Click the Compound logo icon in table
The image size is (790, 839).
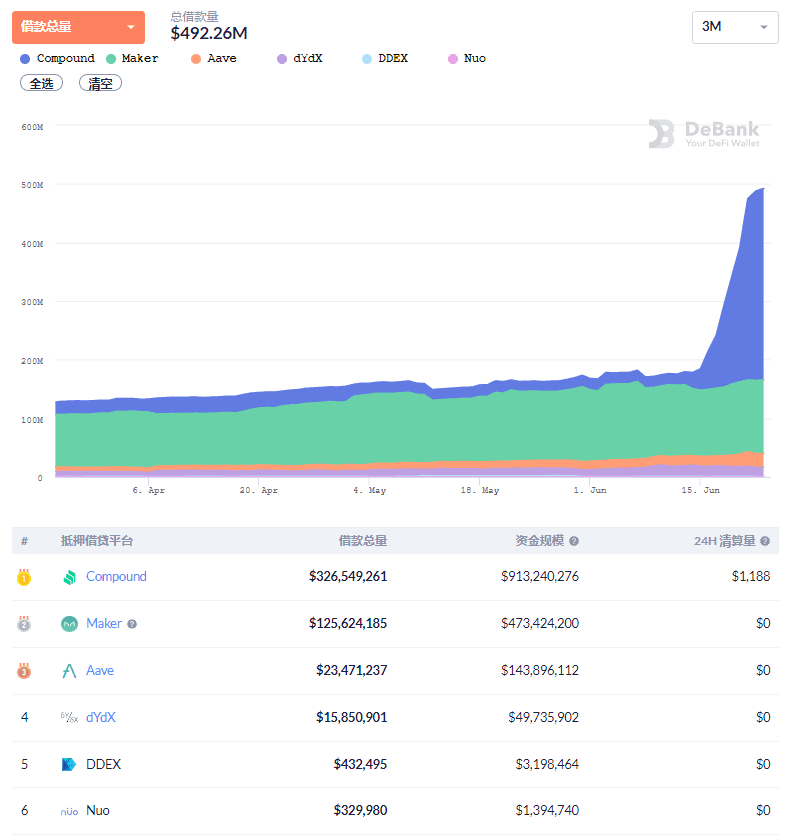[70, 577]
